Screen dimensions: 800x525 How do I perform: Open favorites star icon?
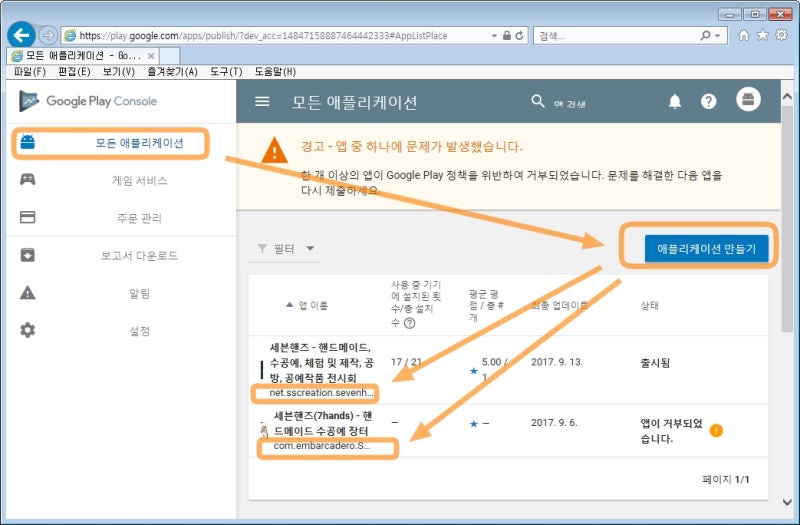(762, 35)
